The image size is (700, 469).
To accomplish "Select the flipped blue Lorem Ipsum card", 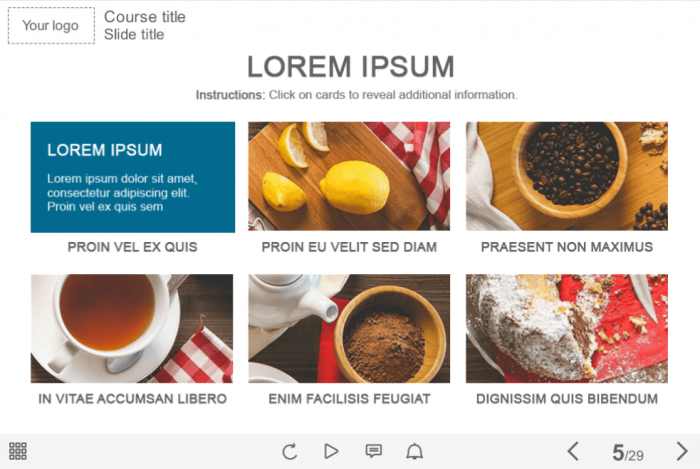I will (x=133, y=177).
